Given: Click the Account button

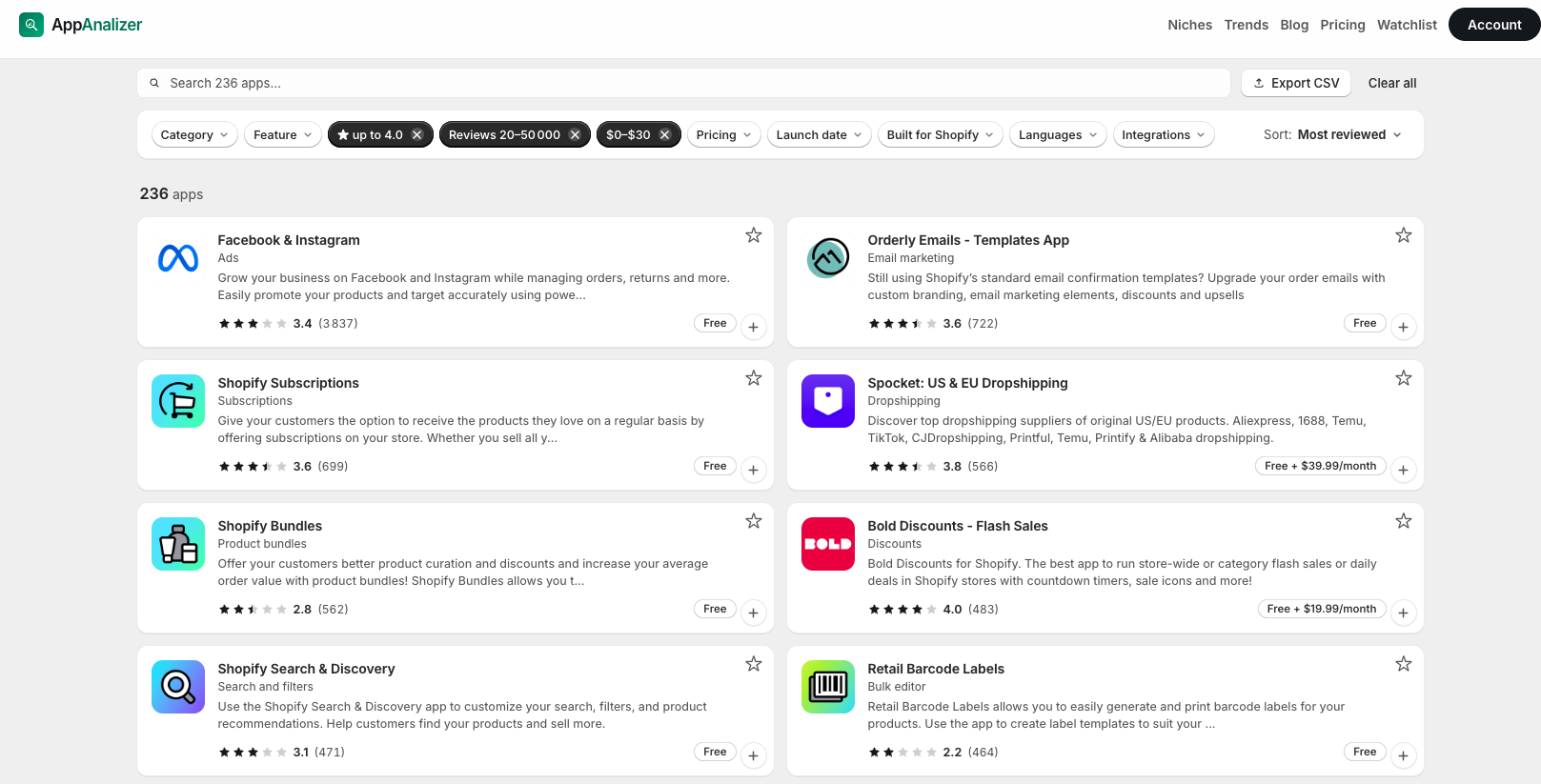Looking at the screenshot, I should [1493, 25].
